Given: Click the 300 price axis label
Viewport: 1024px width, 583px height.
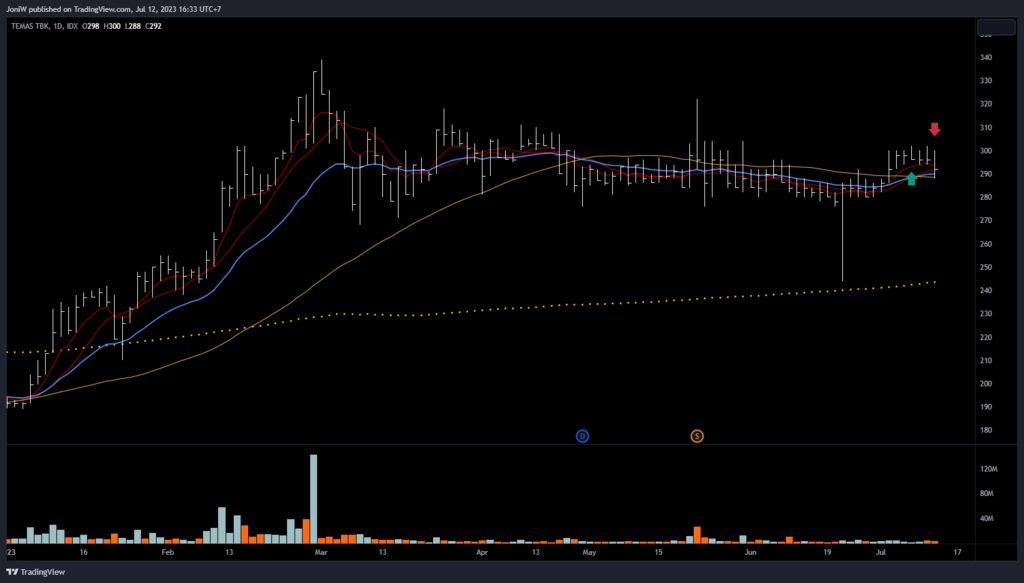Looking at the screenshot, I should pyautogui.click(x=986, y=151).
